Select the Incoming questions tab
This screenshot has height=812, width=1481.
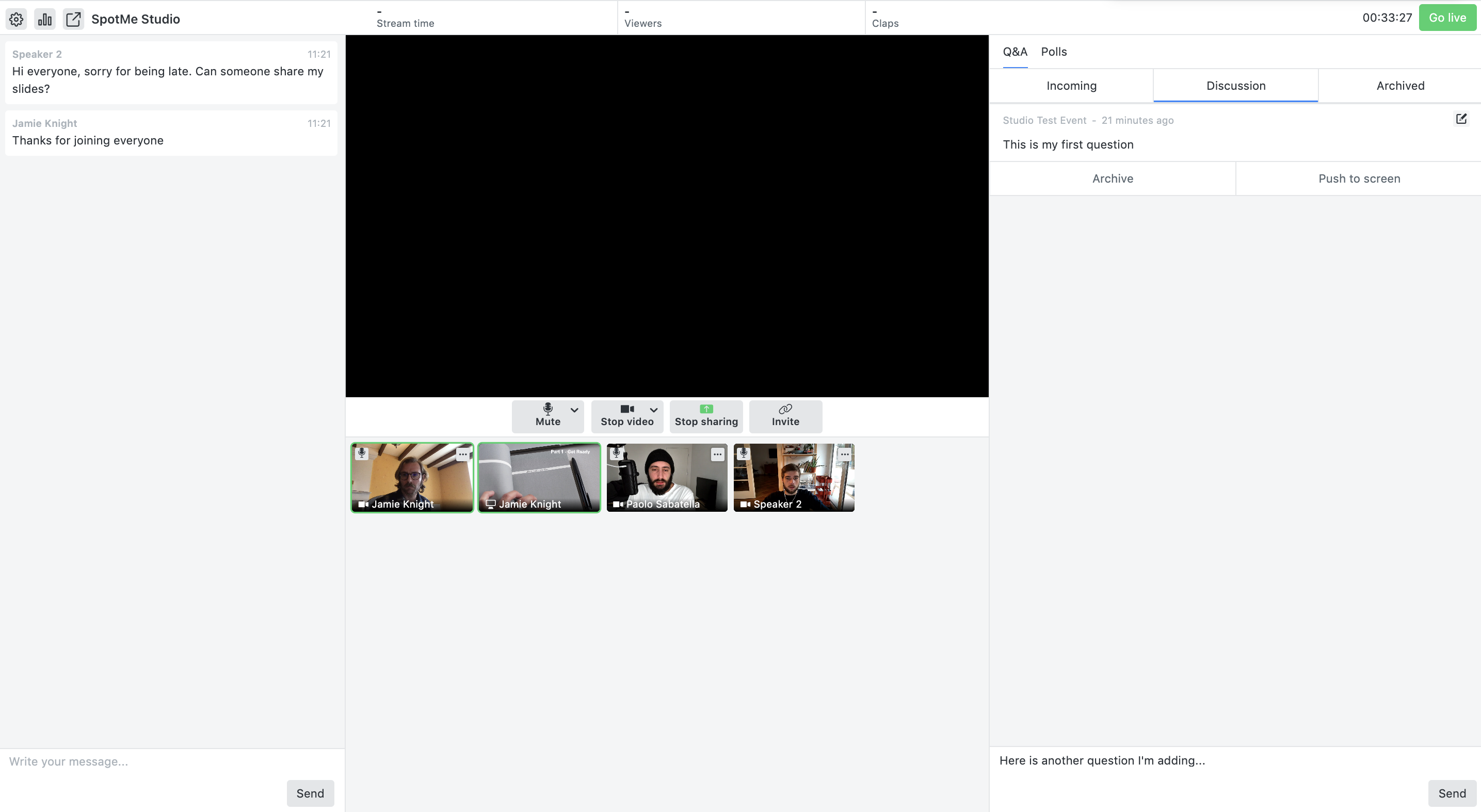coord(1071,86)
